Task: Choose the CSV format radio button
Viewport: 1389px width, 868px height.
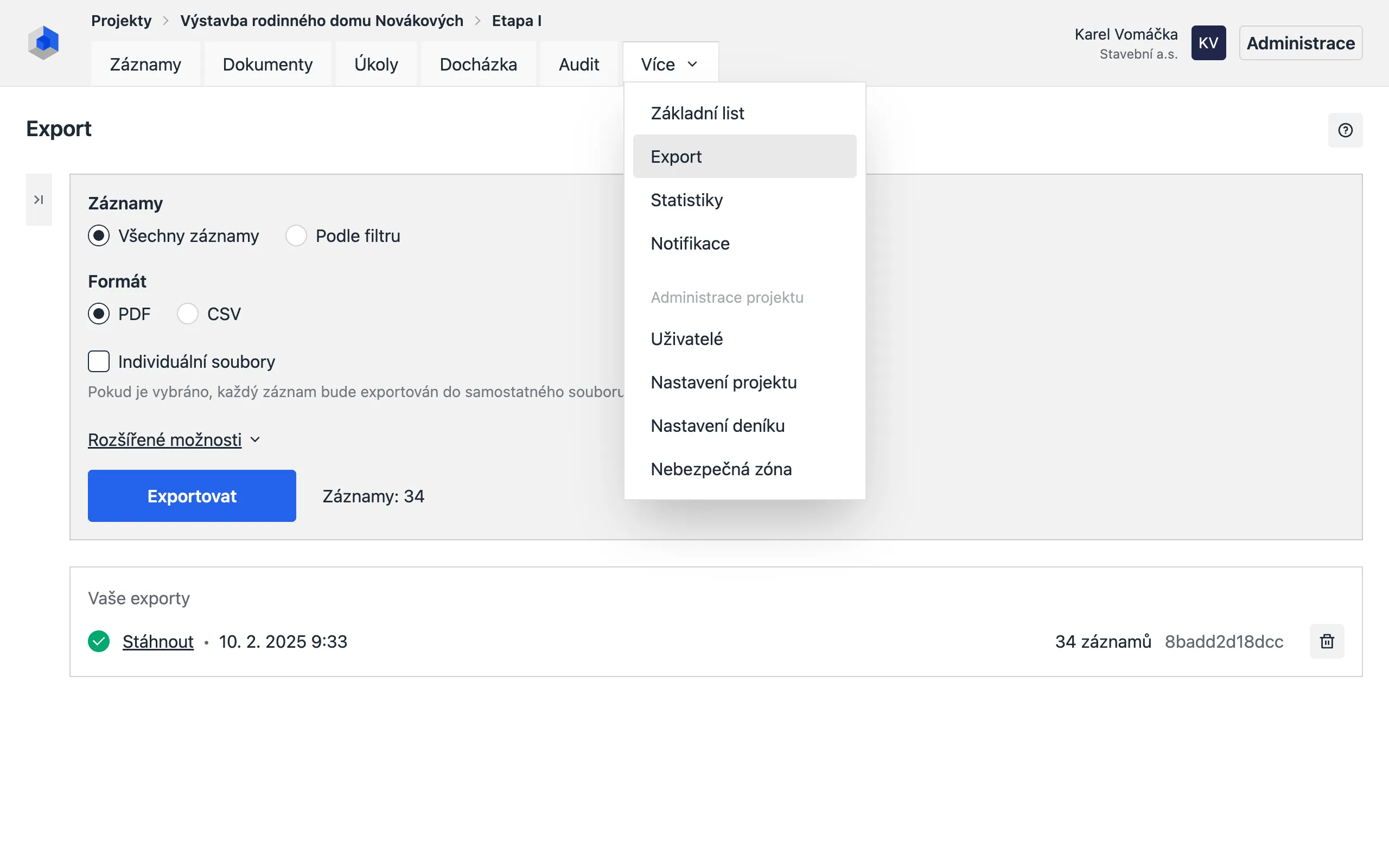Action: 188,314
